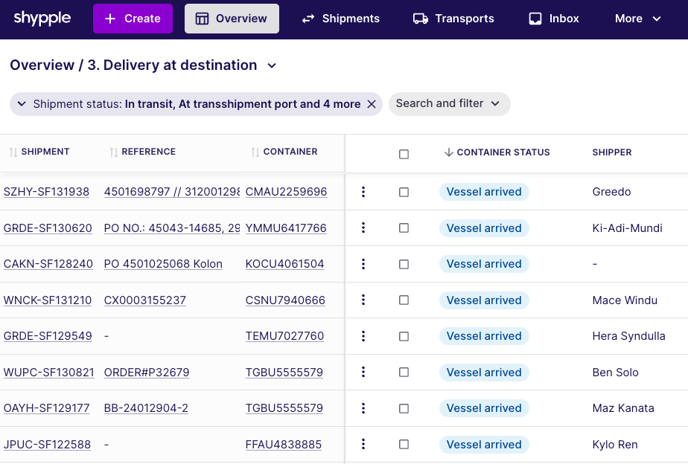Click the Create button
This screenshot has height=464, width=688.
click(x=133, y=18)
